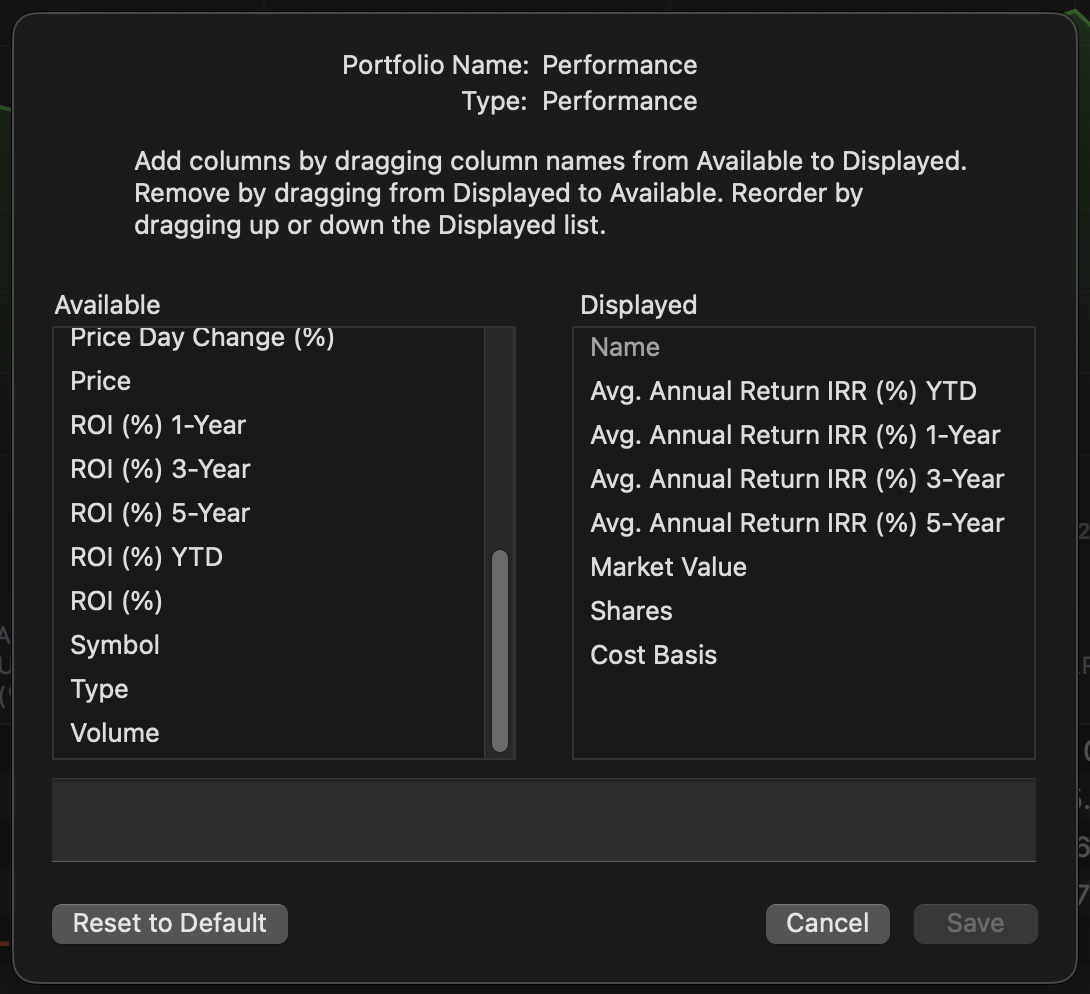
Task: Click the Available list scrollbar thumb
Action: 500,650
